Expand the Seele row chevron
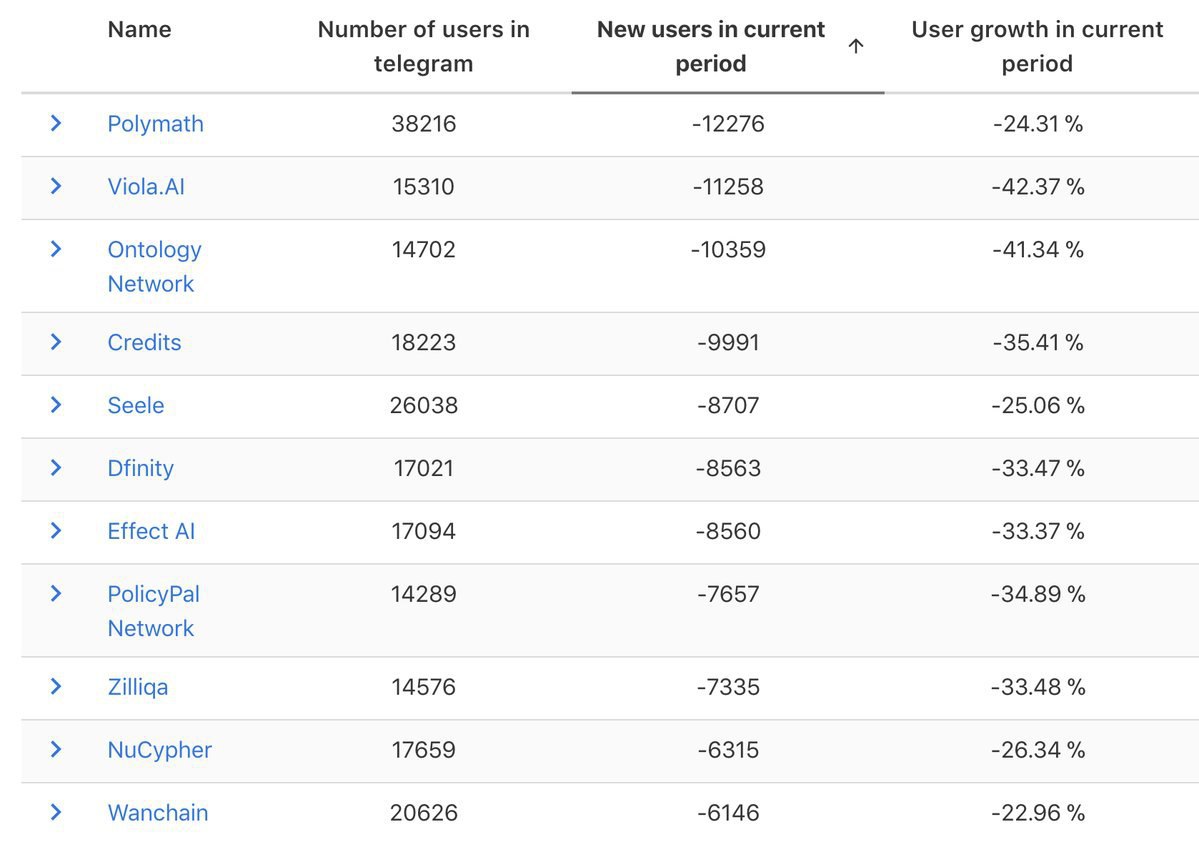This screenshot has width=1199, height=842. [x=56, y=405]
